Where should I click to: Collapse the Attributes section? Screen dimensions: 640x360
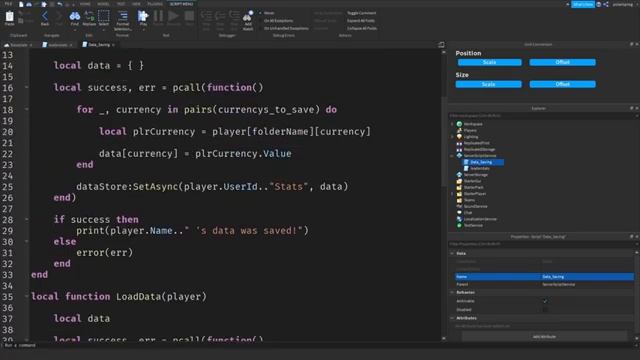click(x=452, y=318)
